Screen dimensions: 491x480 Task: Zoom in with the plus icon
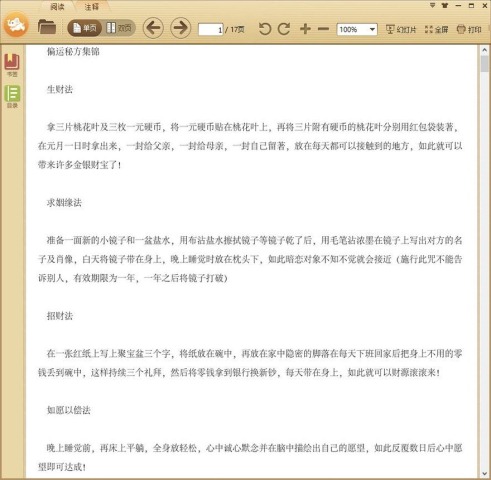pos(305,29)
